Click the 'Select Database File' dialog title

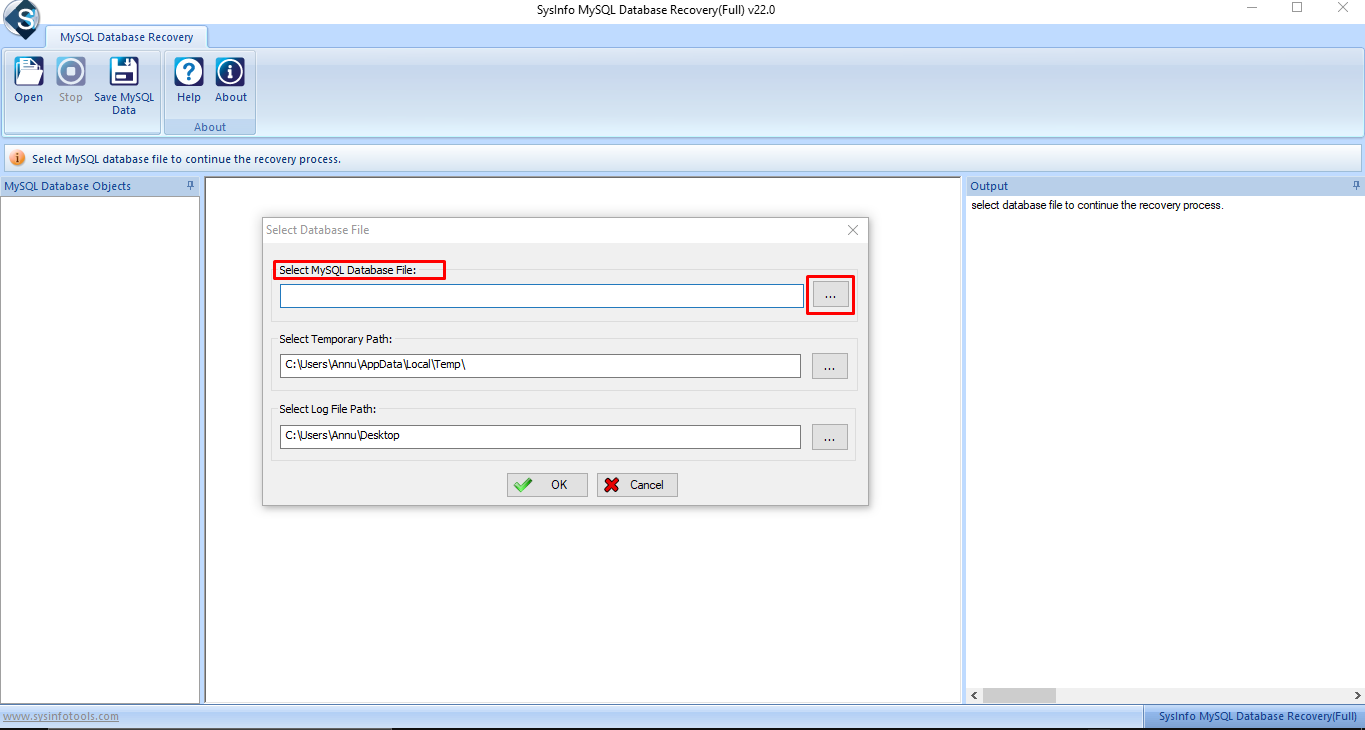point(317,230)
